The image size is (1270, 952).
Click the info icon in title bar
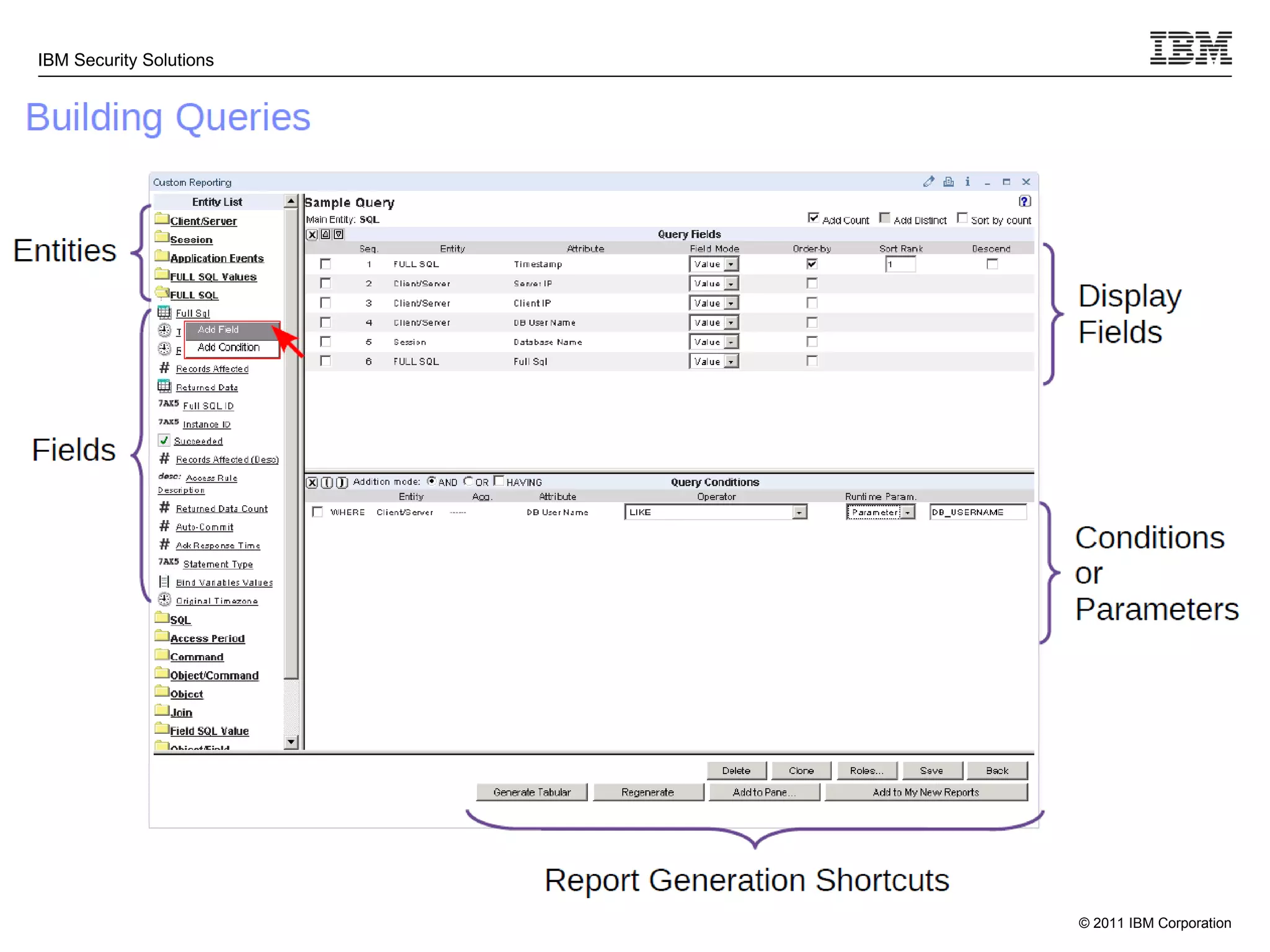(967, 182)
